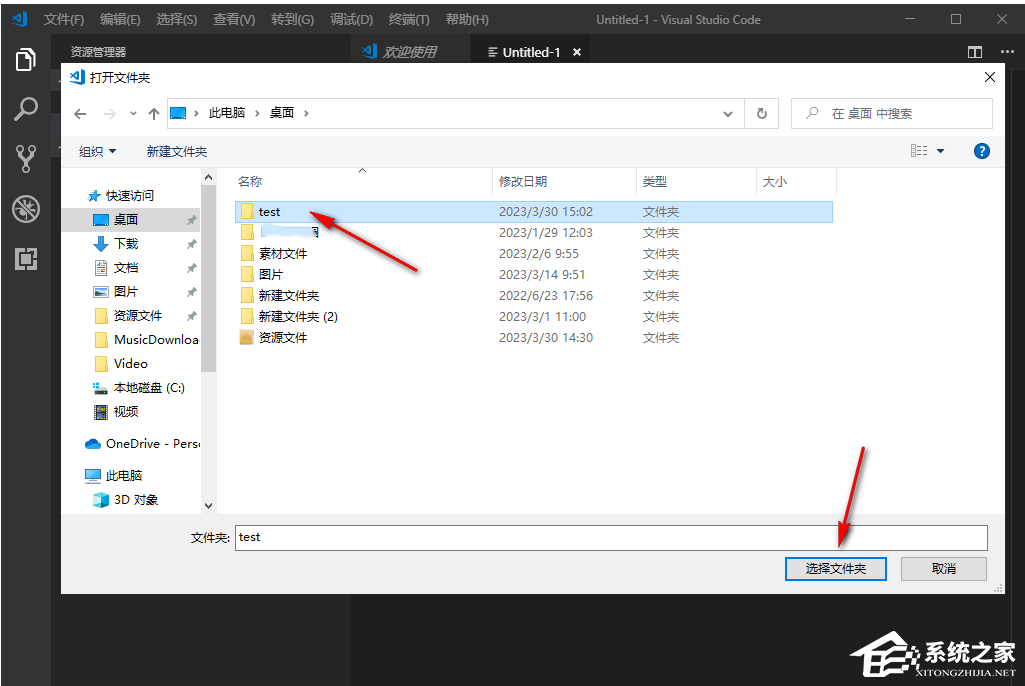Click the 取消 button in the dialog
This screenshot has height=686, width=1025.
(x=943, y=568)
